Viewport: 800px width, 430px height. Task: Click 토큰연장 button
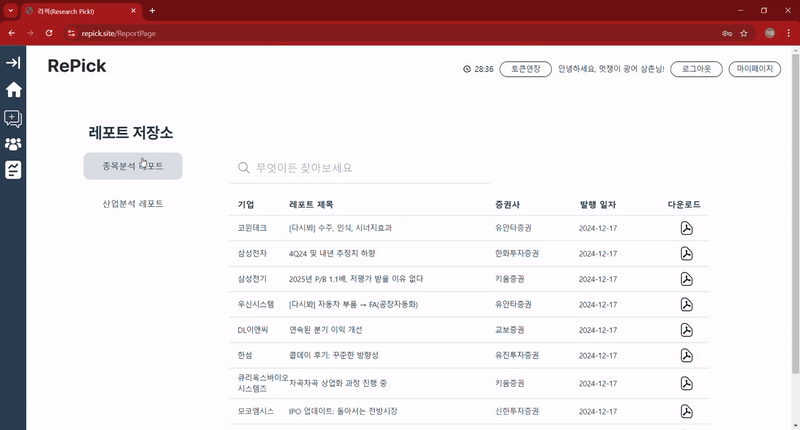[x=526, y=69]
